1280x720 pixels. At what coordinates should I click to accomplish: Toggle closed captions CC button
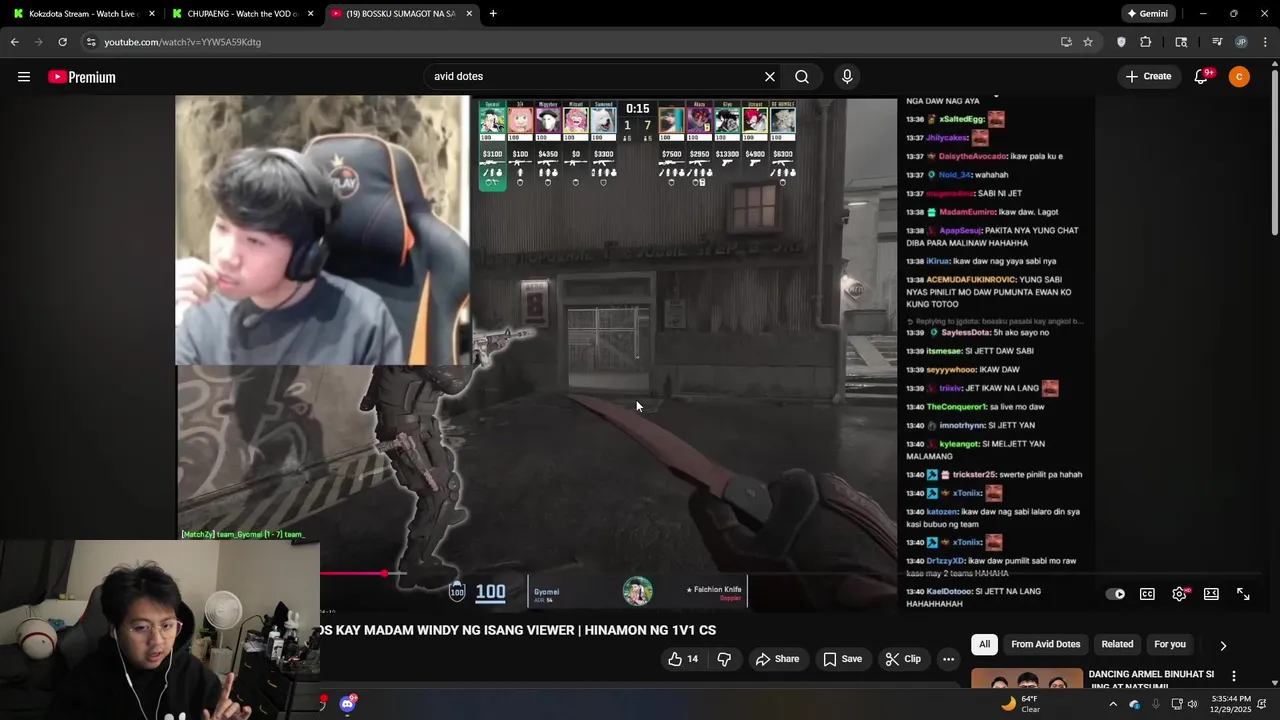tap(1148, 594)
